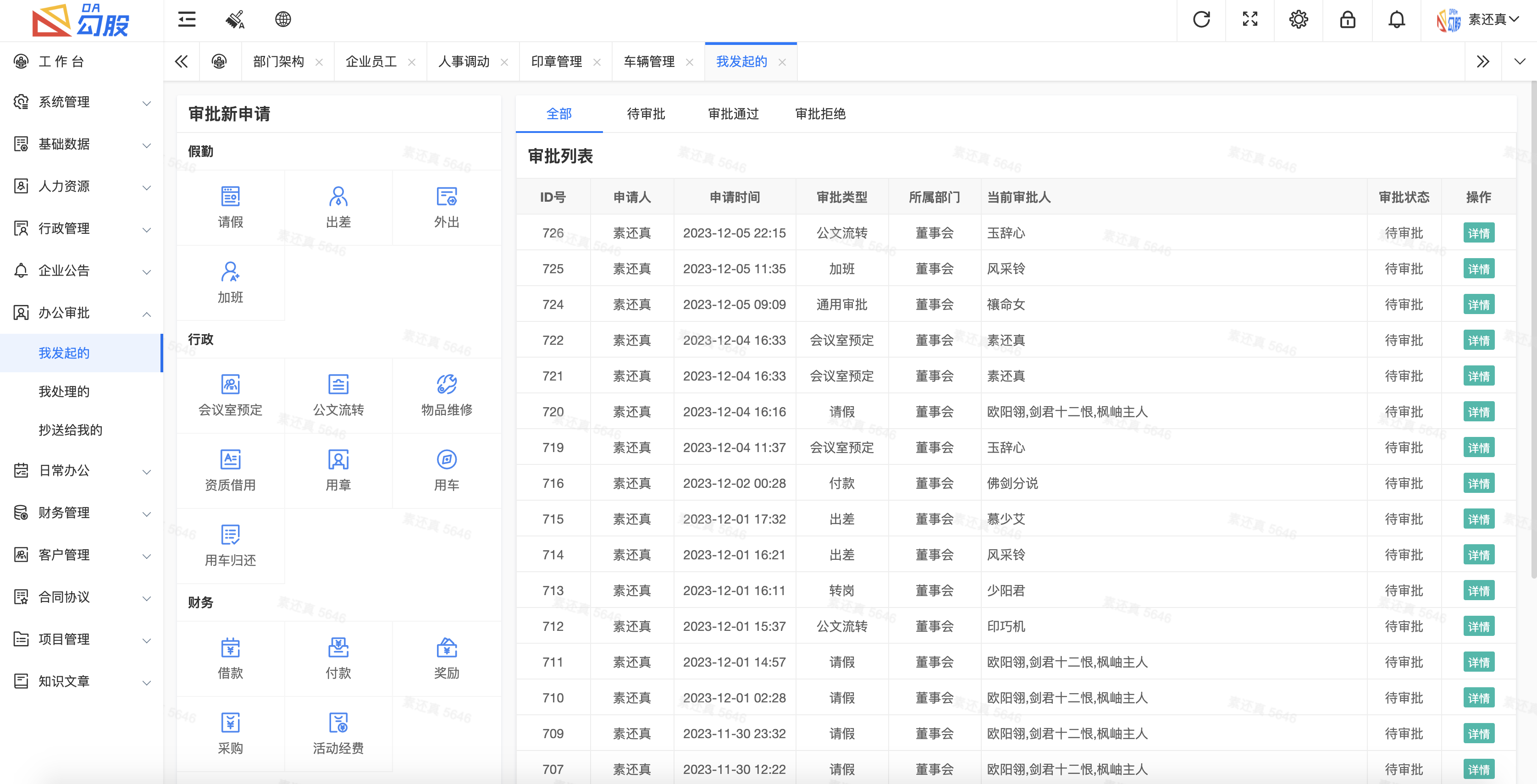This screenshot has width=1537, height=784.
Task: Open tab options dropdown chevron
Action: point(1519,61)
